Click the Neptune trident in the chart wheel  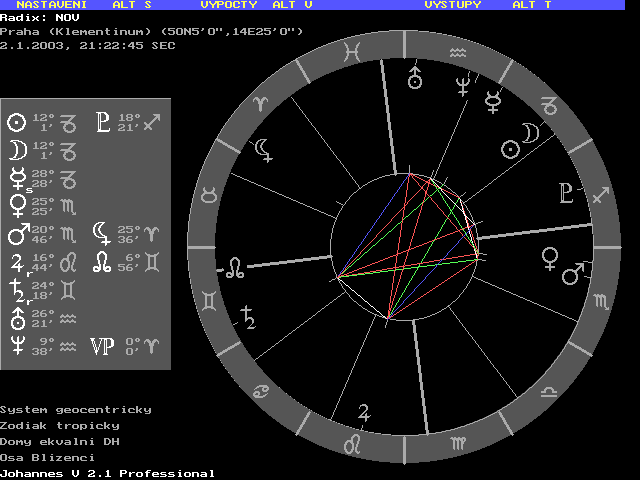[462, 85]
